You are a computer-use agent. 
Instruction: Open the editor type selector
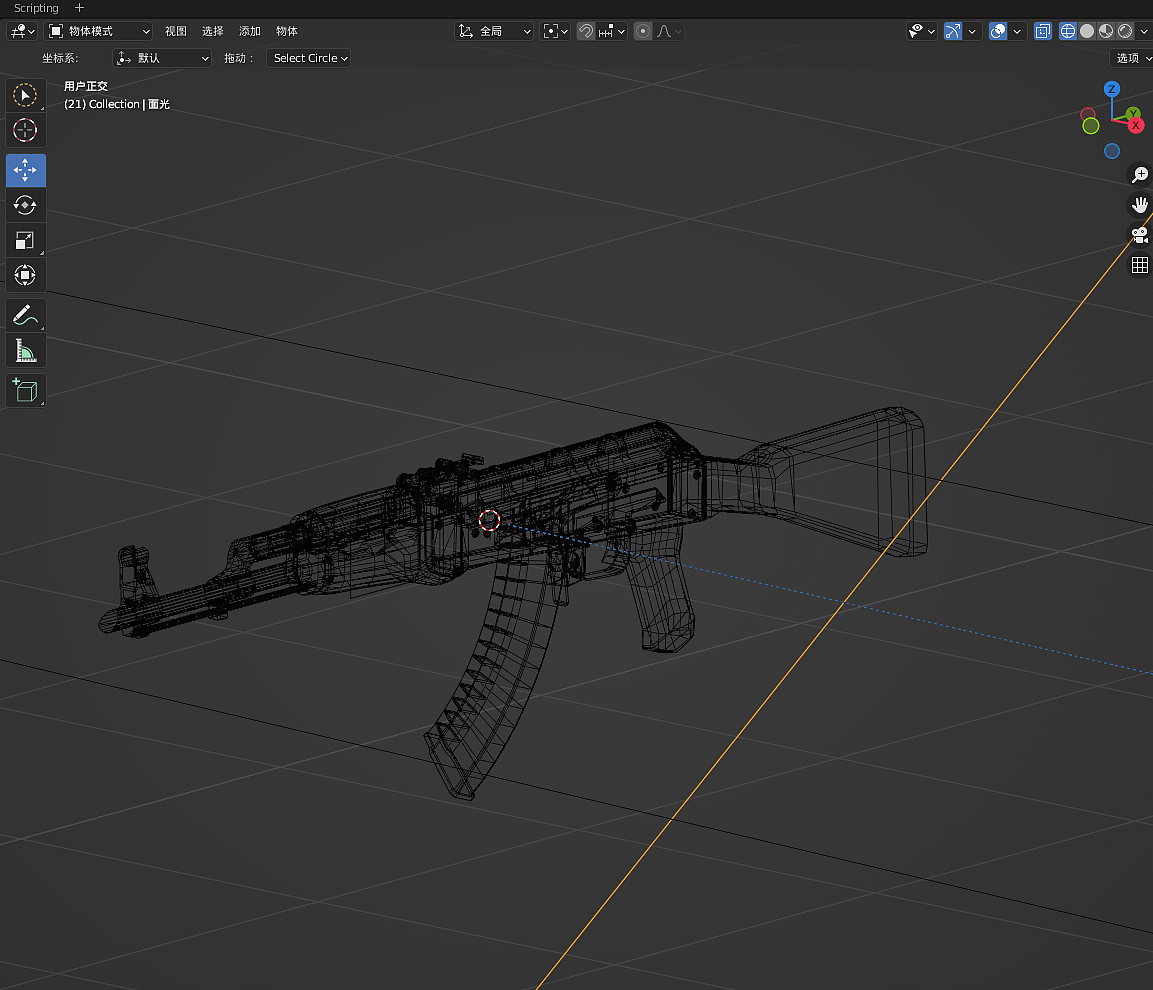pyautogui.click(x=22, y=31)
